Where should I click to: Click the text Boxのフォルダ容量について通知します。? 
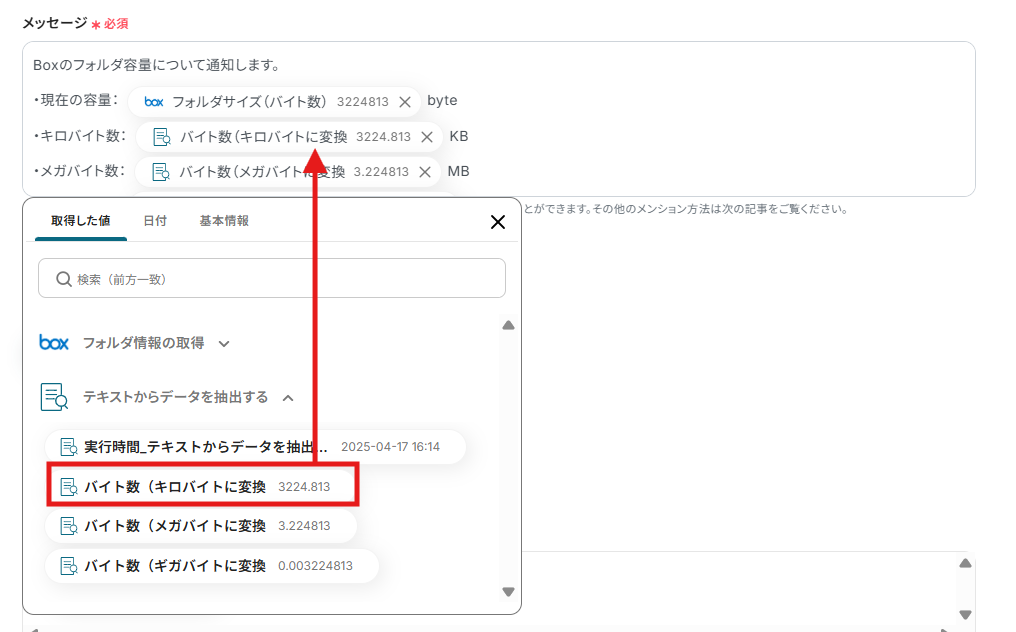point(157,65)
